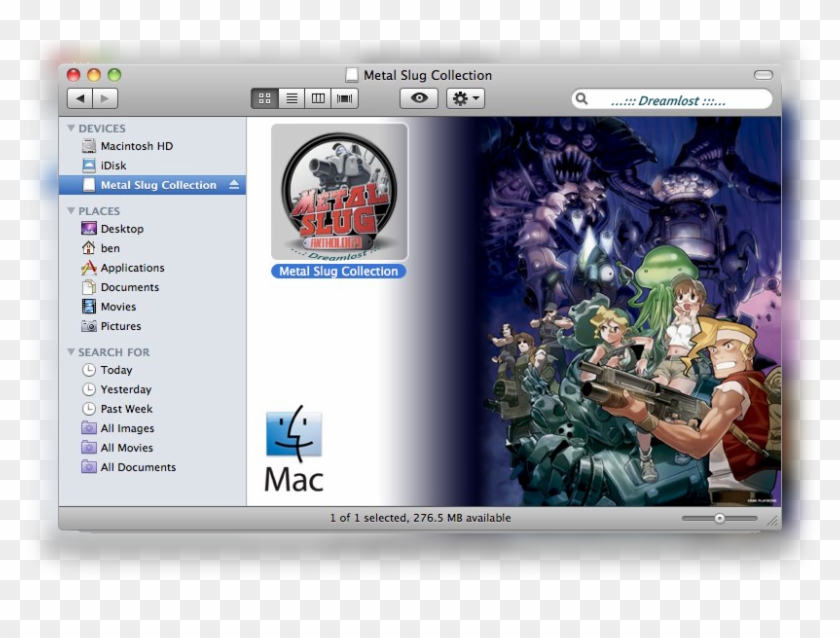Viewport: 840px width, 638px height.
Task: Click the Metal Slug Collection window title
Action: pos(428,75)
